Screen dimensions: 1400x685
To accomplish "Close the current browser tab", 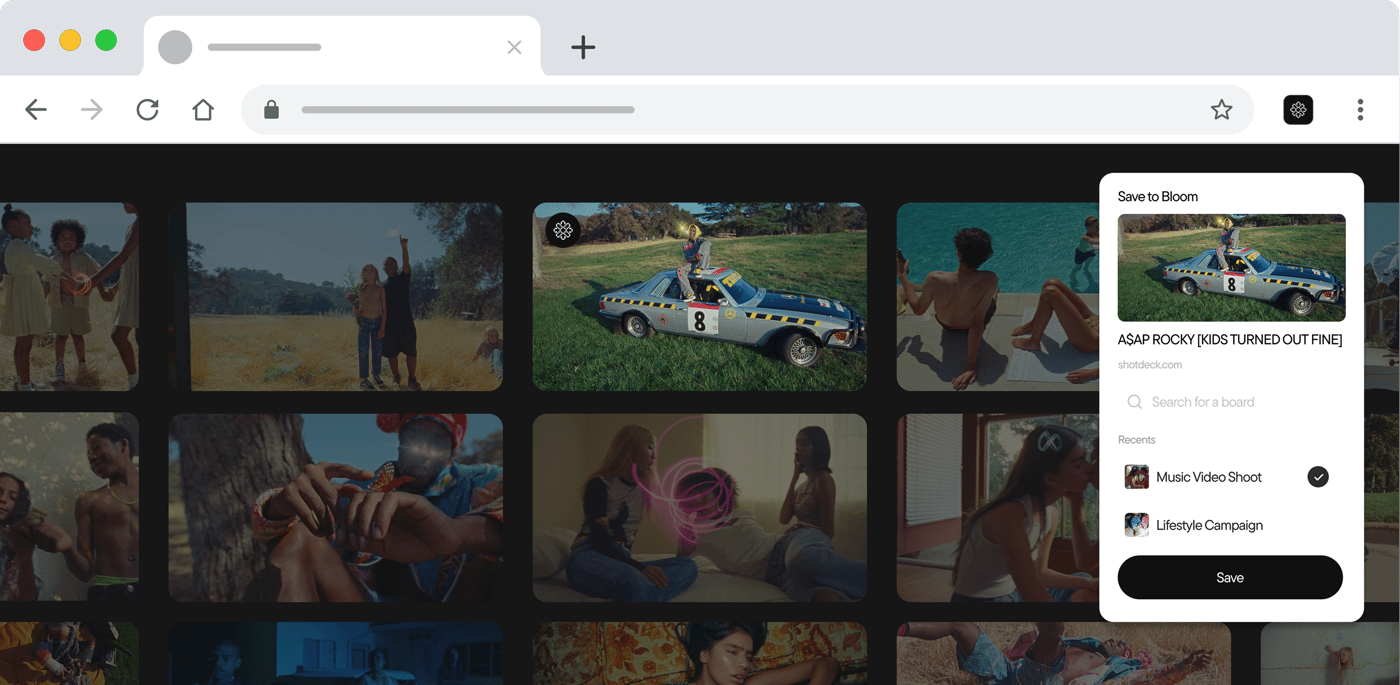I will pyautogui.click(x=514, y=47).
